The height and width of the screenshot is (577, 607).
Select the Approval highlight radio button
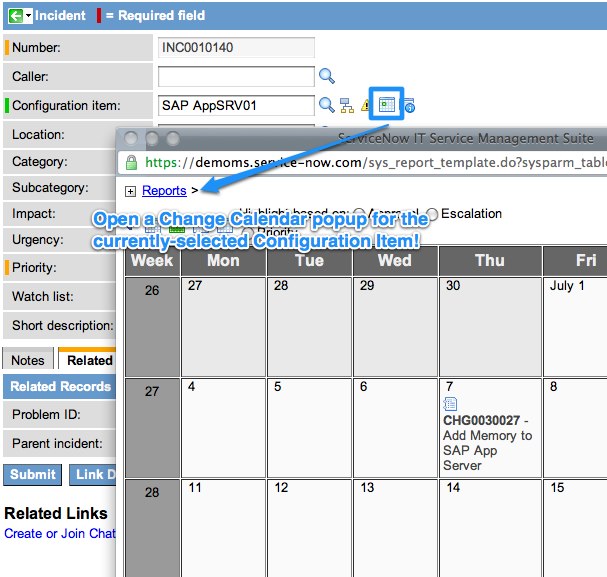pos(359,214)
